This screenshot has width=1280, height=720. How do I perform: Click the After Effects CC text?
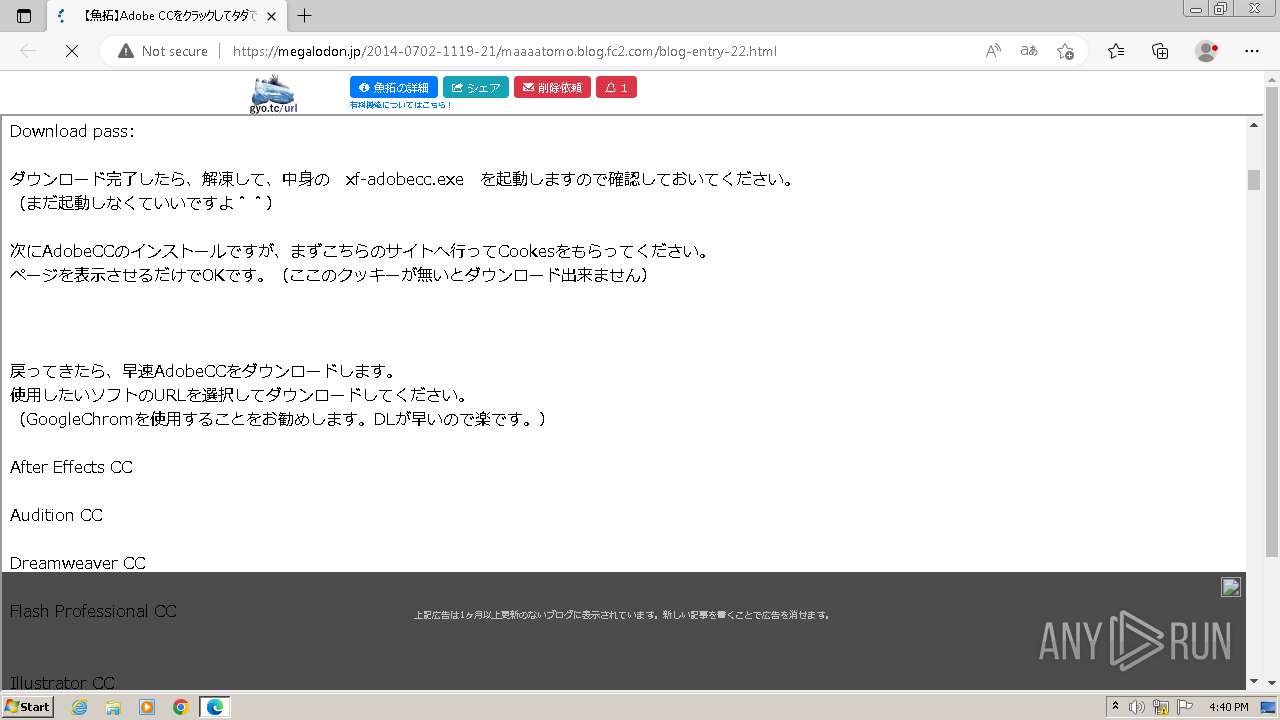coord(71,467)
